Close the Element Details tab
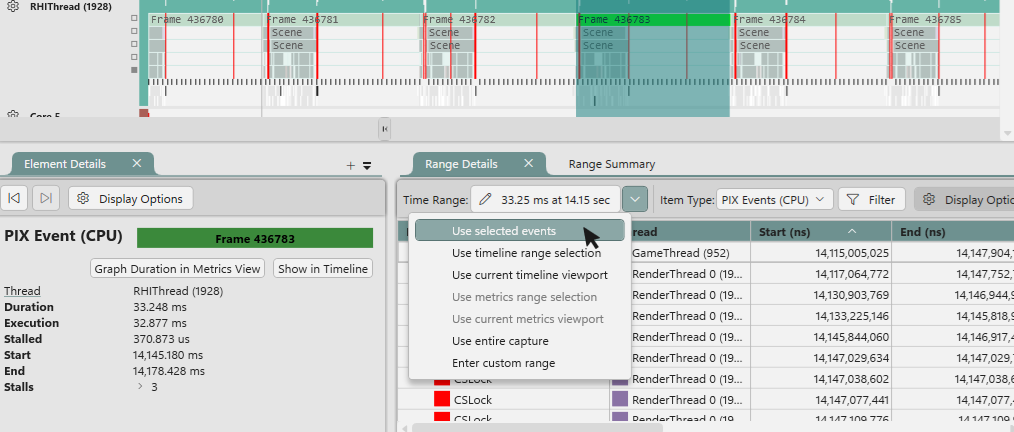 click(136, 163)
